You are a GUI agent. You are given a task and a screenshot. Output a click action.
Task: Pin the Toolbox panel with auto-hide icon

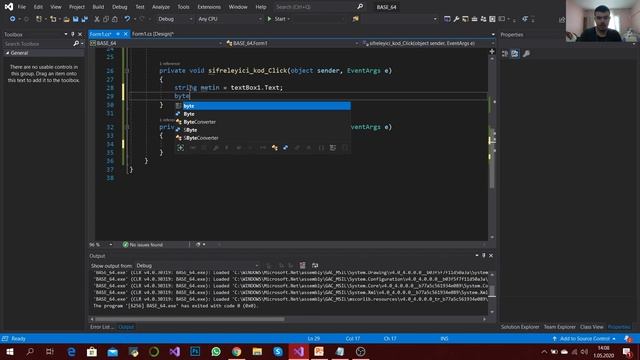[73, 34]
